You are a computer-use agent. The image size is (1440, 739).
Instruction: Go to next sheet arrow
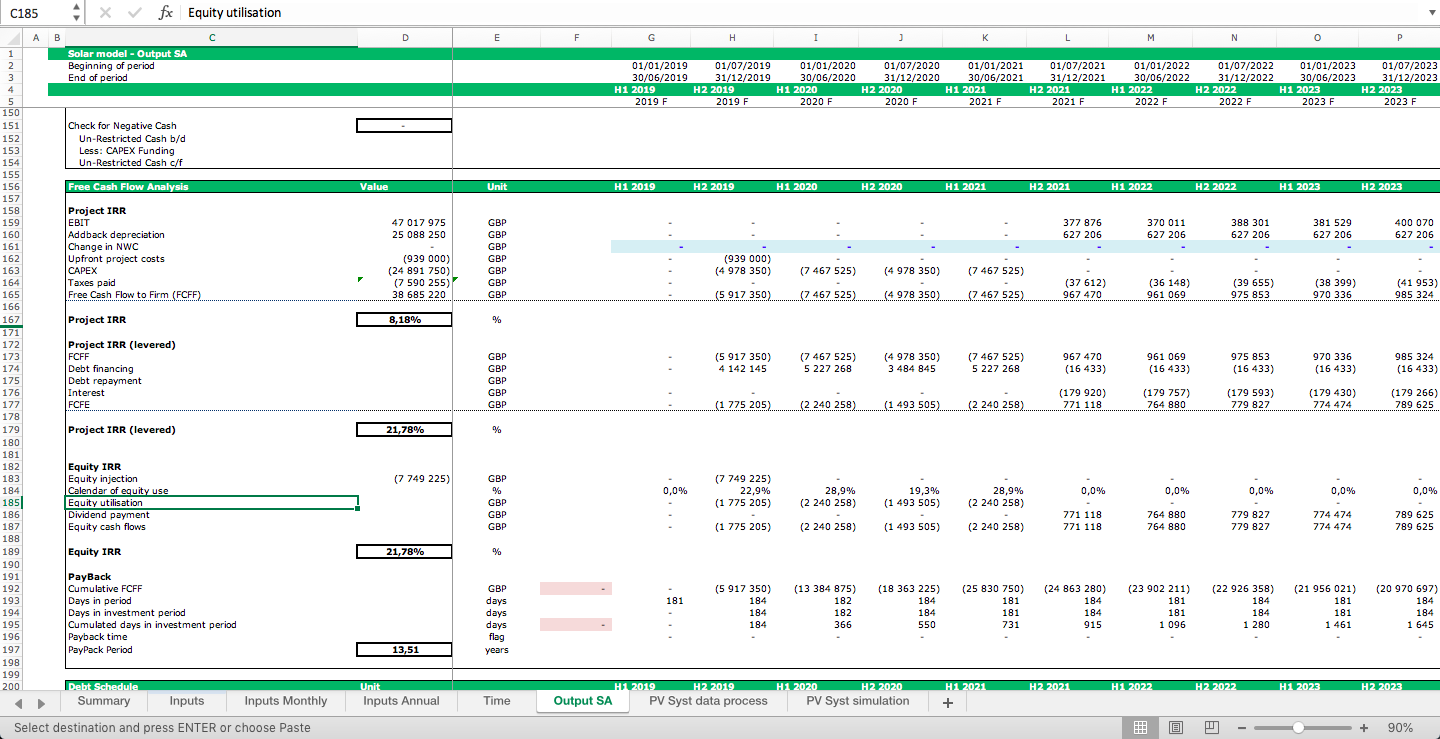point(42,703)
